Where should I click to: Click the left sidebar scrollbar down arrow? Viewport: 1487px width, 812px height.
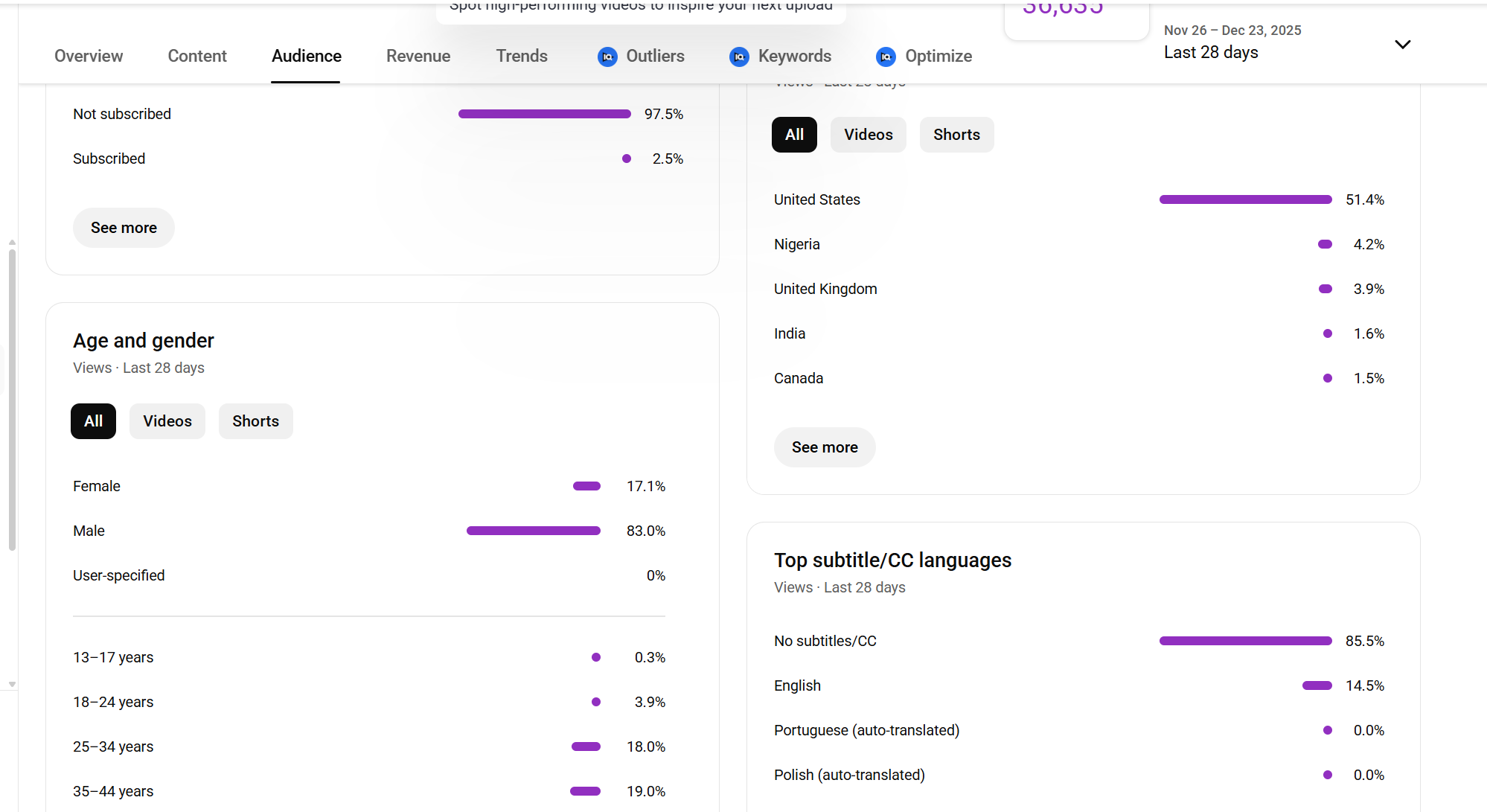12,684
